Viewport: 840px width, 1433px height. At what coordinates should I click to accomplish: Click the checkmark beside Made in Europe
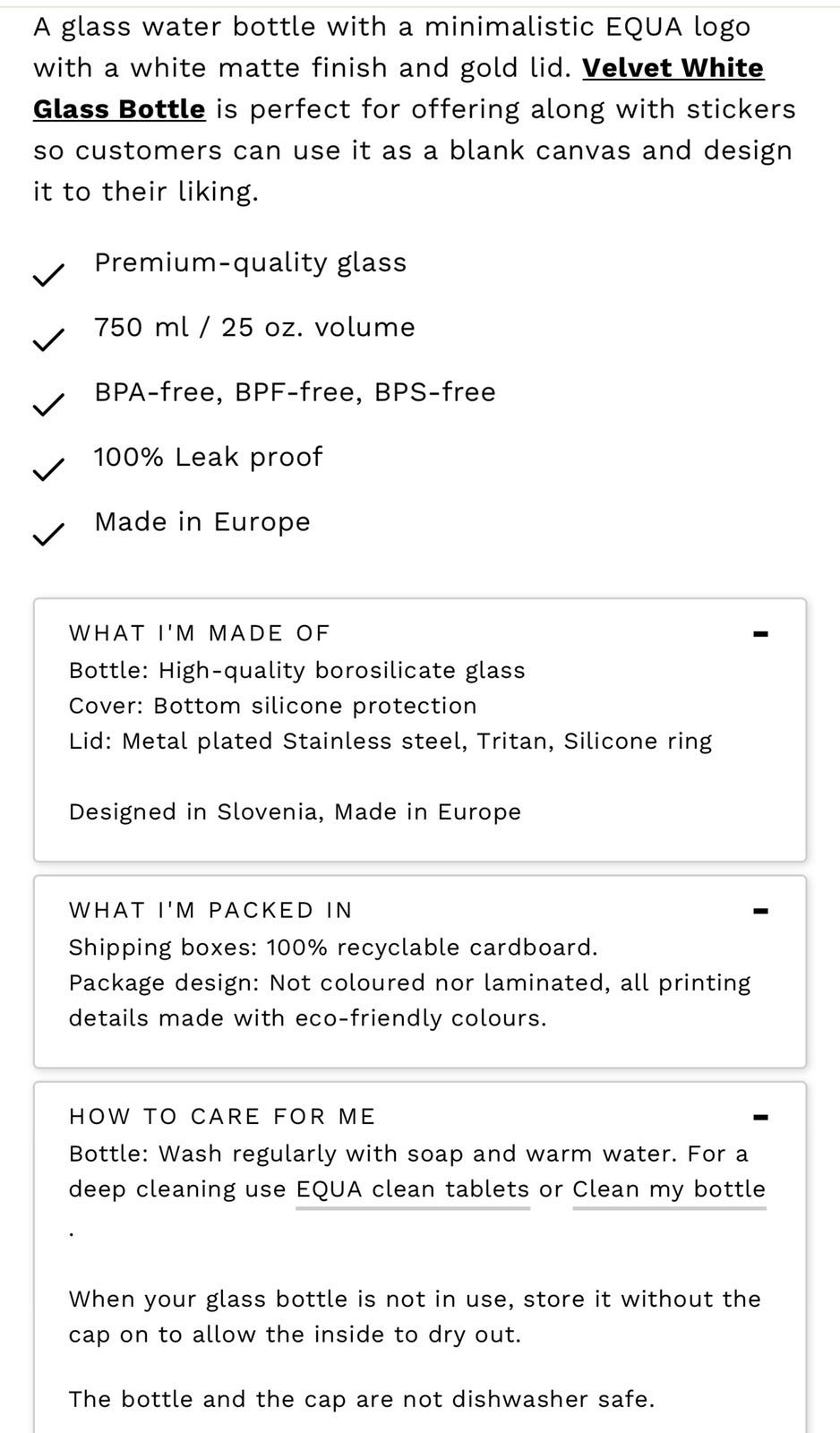point(48,535)
